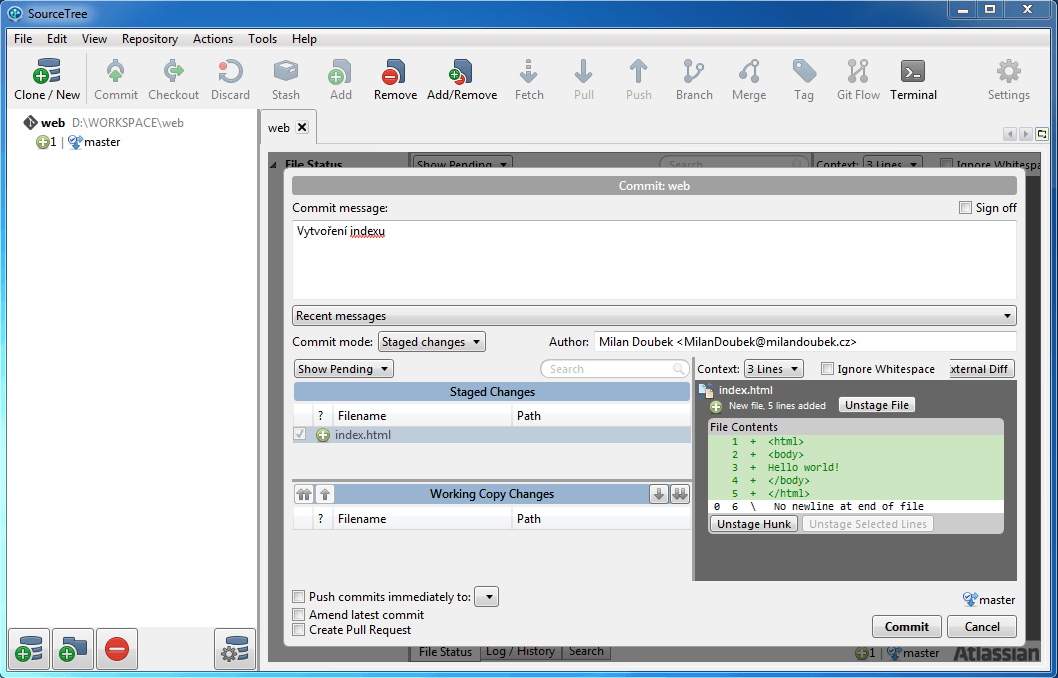
Task: Click the unstage all double-down arrow
Action: pos(680,494)
